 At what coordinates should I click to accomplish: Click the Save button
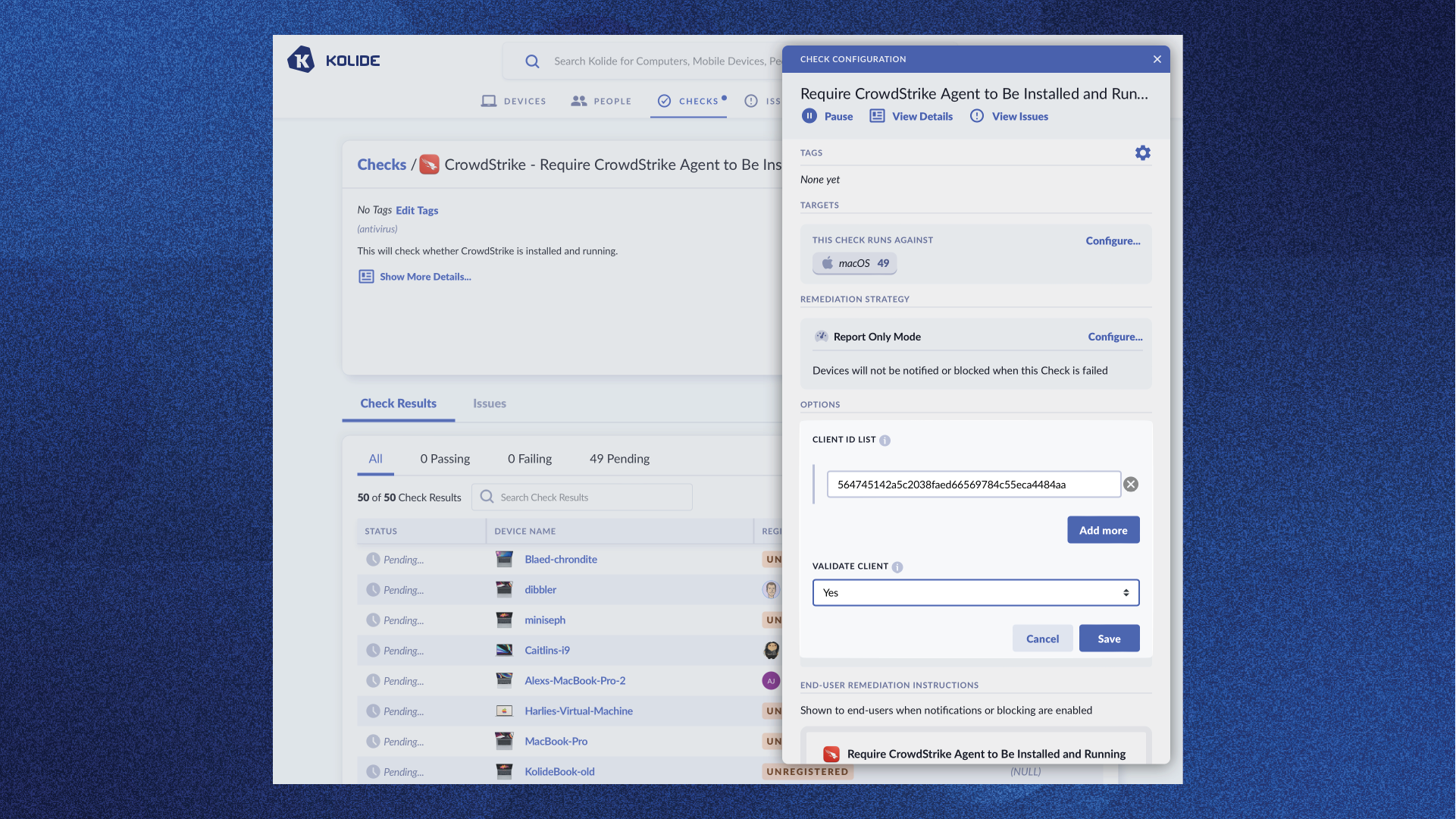pos(1108,639)
